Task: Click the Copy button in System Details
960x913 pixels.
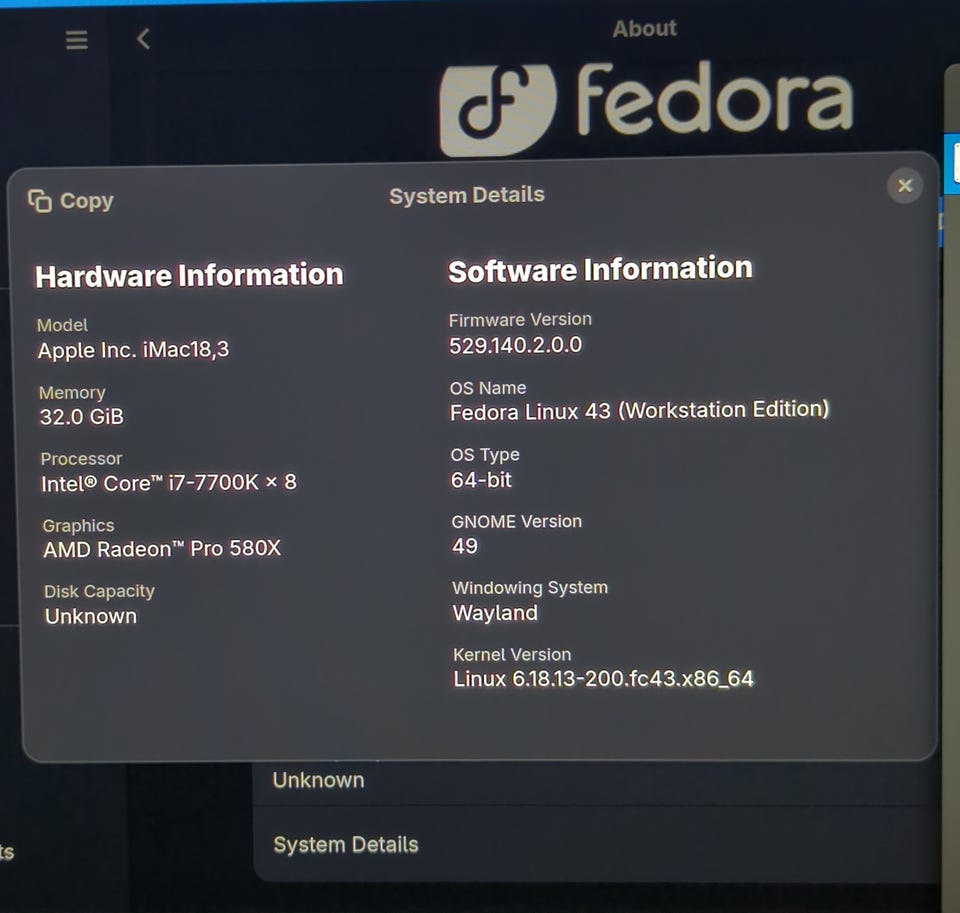Action: coord(71,201)
